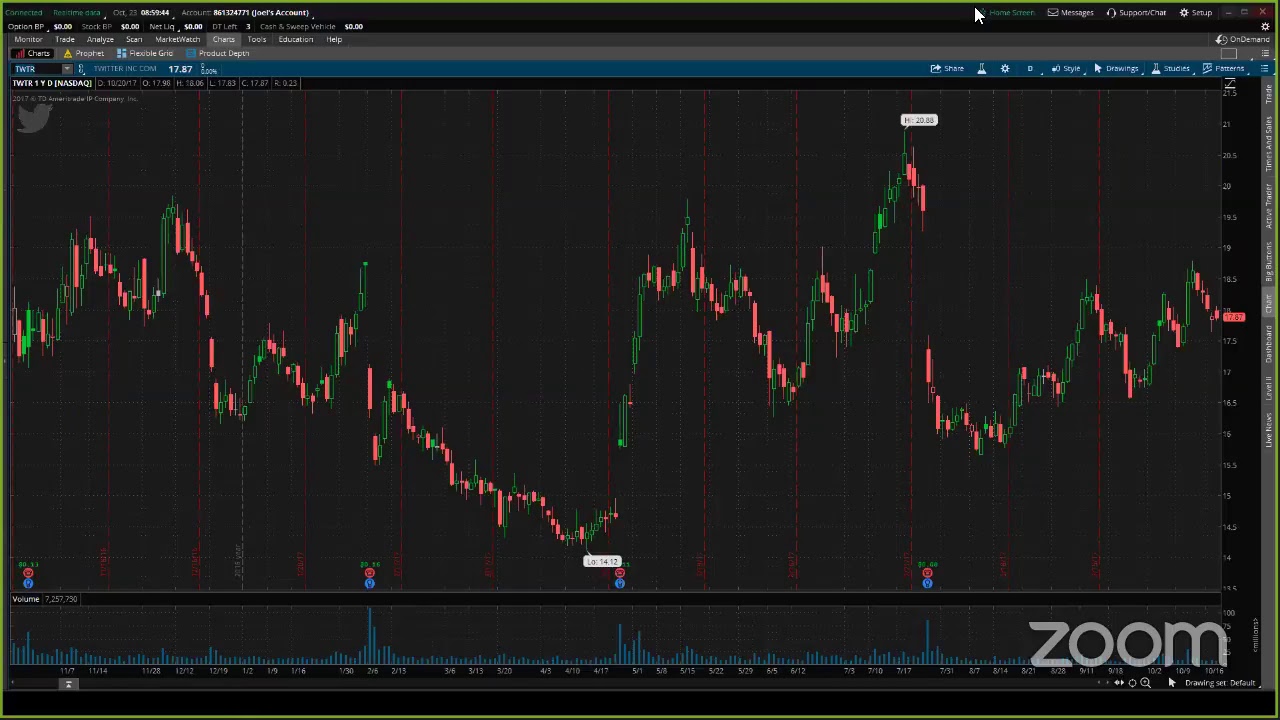Open Dashboard side tab
The height and width of the screenshot is (720, 1280).
pos(1269,345)
